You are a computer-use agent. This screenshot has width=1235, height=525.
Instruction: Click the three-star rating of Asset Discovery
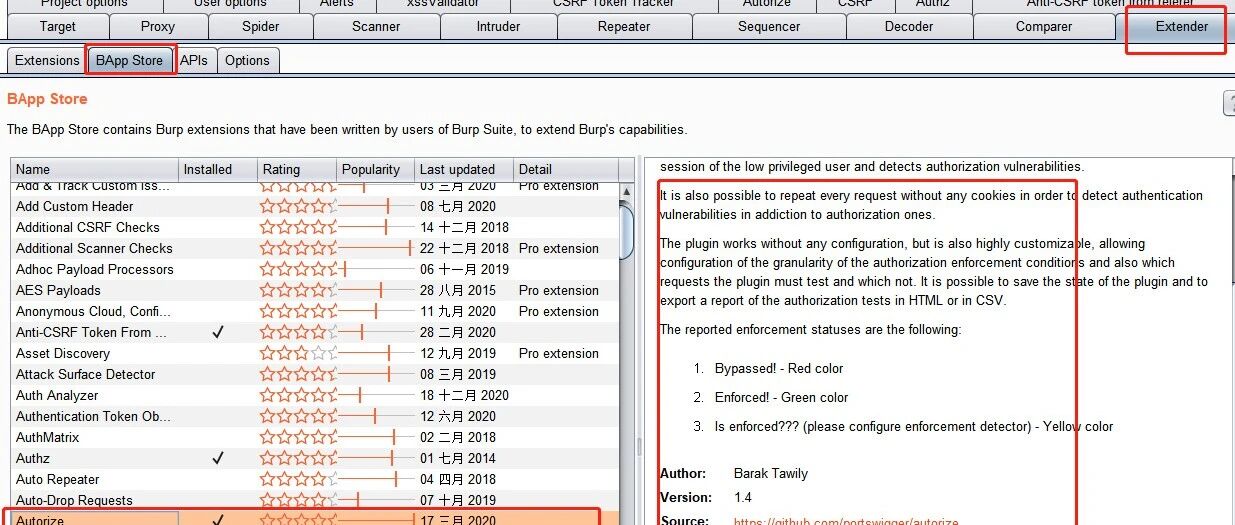299,353
